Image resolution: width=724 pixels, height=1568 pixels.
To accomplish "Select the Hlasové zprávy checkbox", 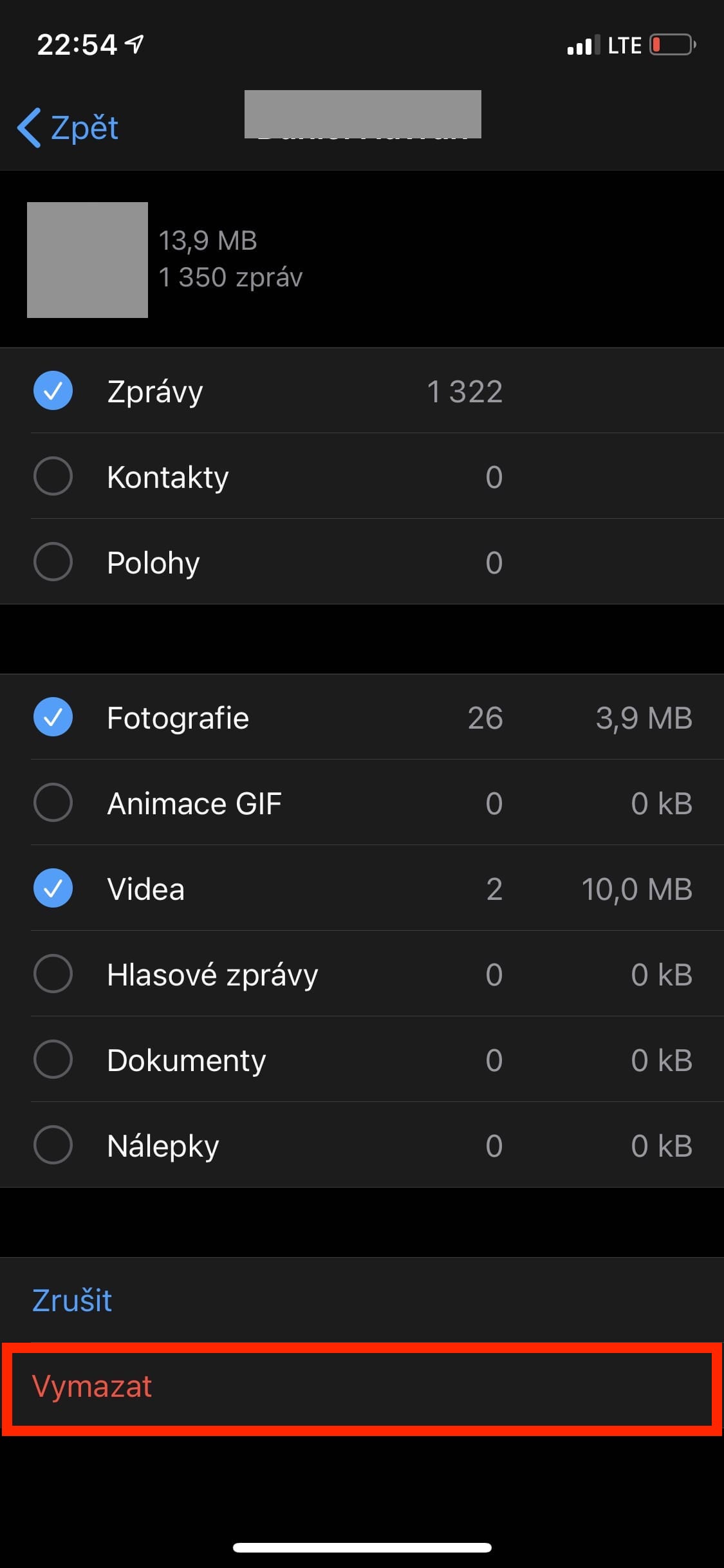I will tap(53, 974).
